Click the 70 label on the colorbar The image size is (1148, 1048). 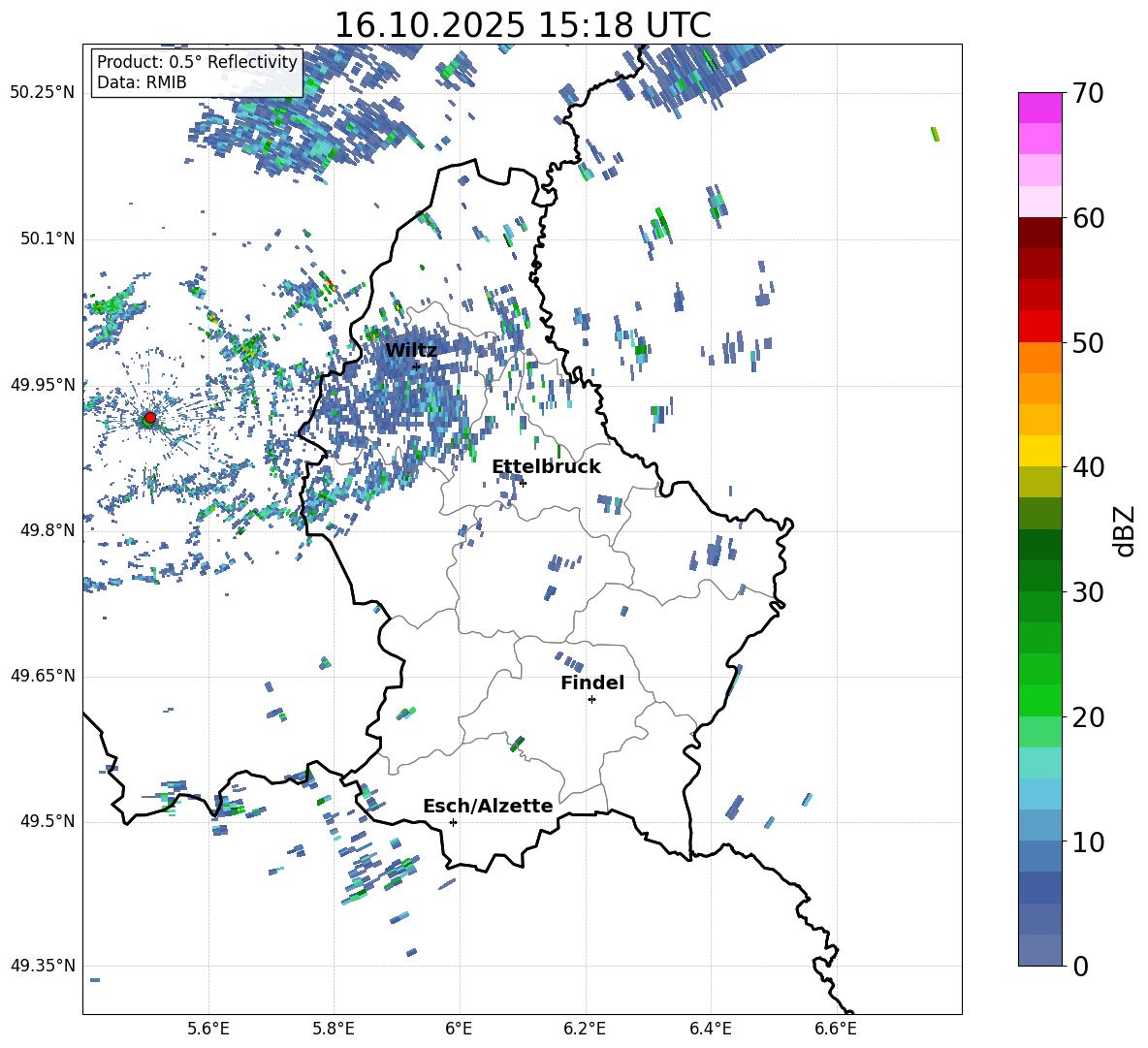(x=1088, y=94)
